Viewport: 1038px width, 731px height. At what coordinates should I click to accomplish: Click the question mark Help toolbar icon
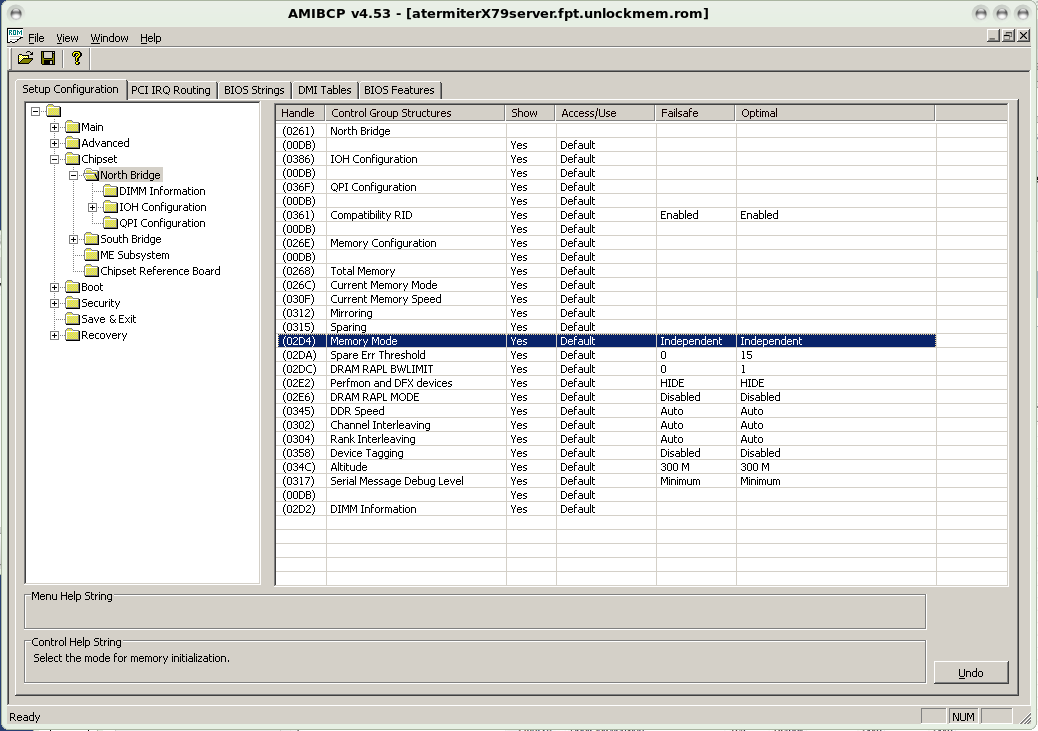click(77, 58)
